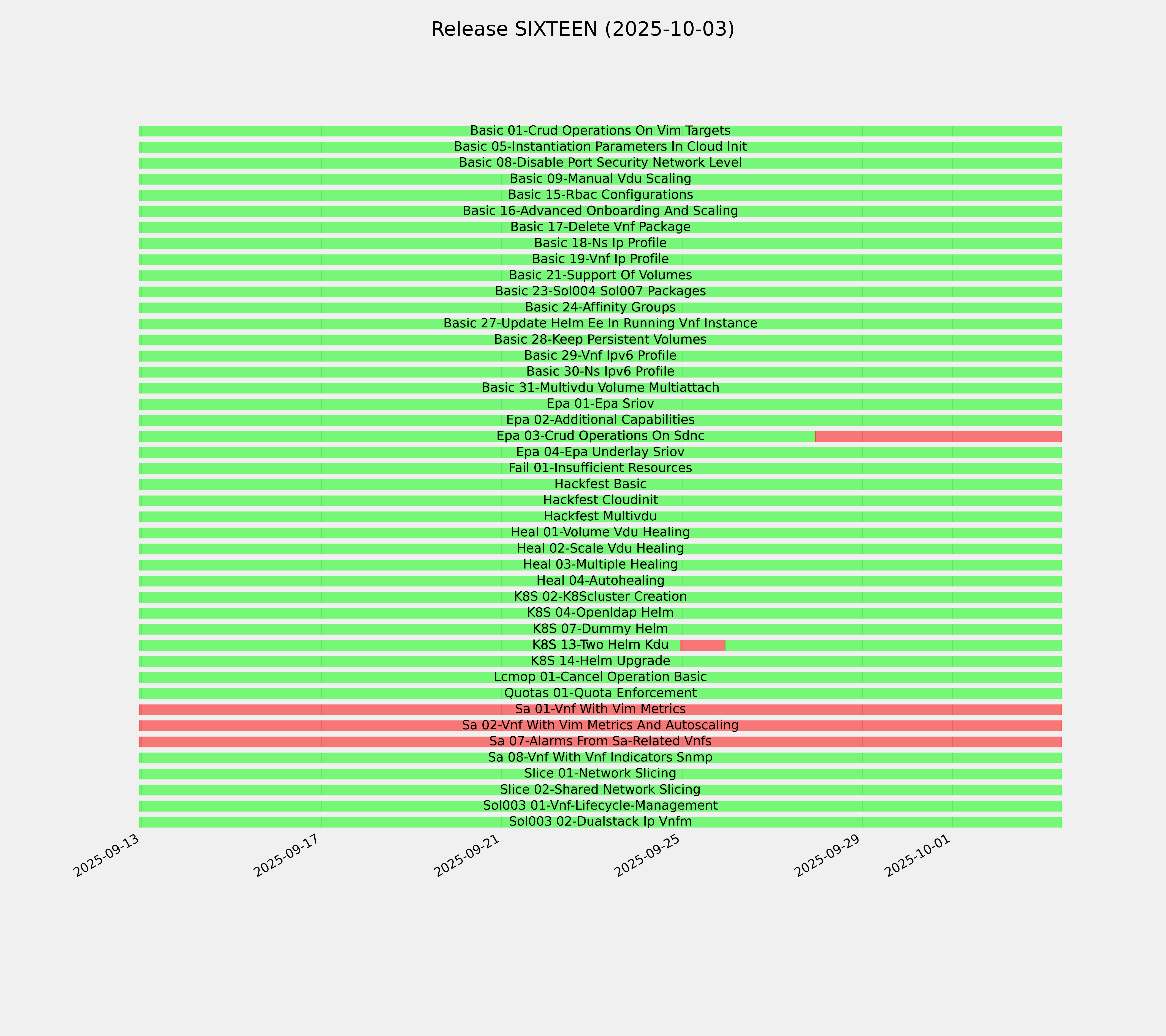Image resolution: width=1166 pixels, height=1036 pixels.
Task: Click the Quotas 01-Quota Enforcement label
Action: [x=600, y=693]
